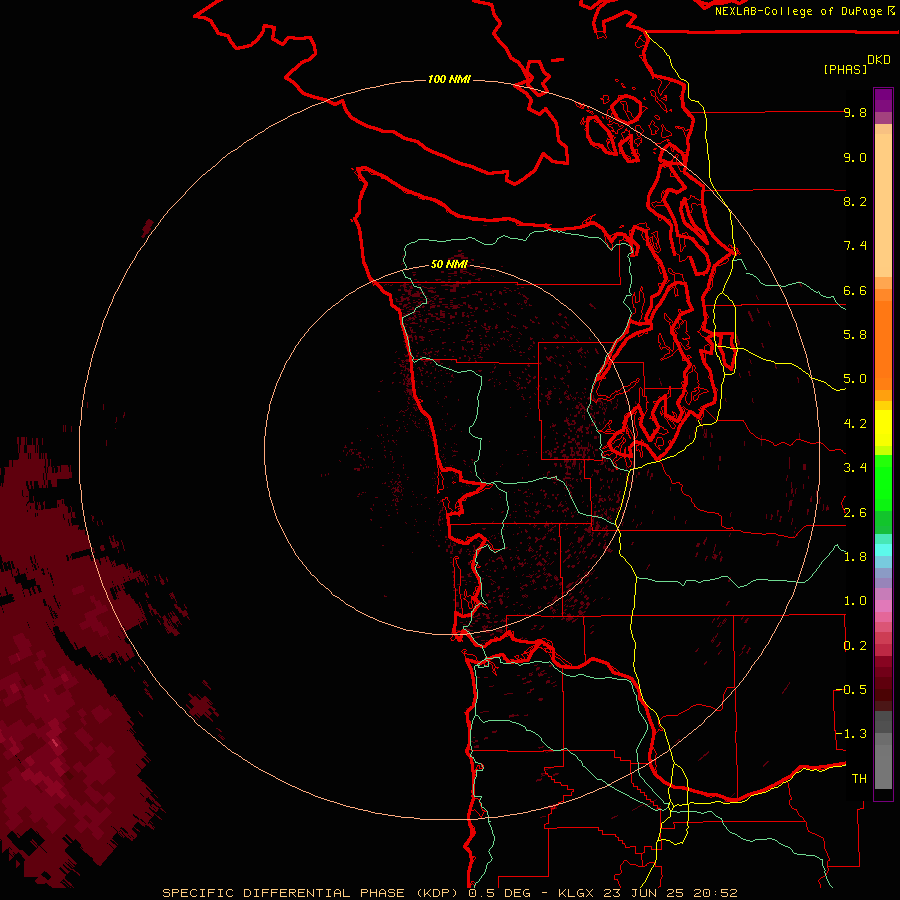Click the 3.4 value on the color scale
This screenshot has height=900, width=900.
(855, 468)
